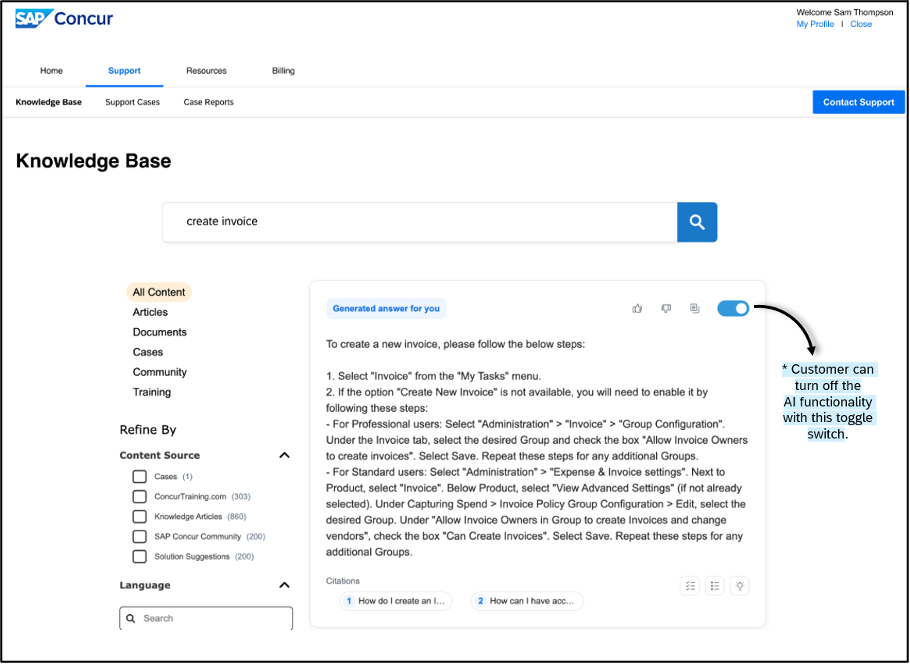Click the Contact Support button

pyautogui.click(x=858, y=102)
